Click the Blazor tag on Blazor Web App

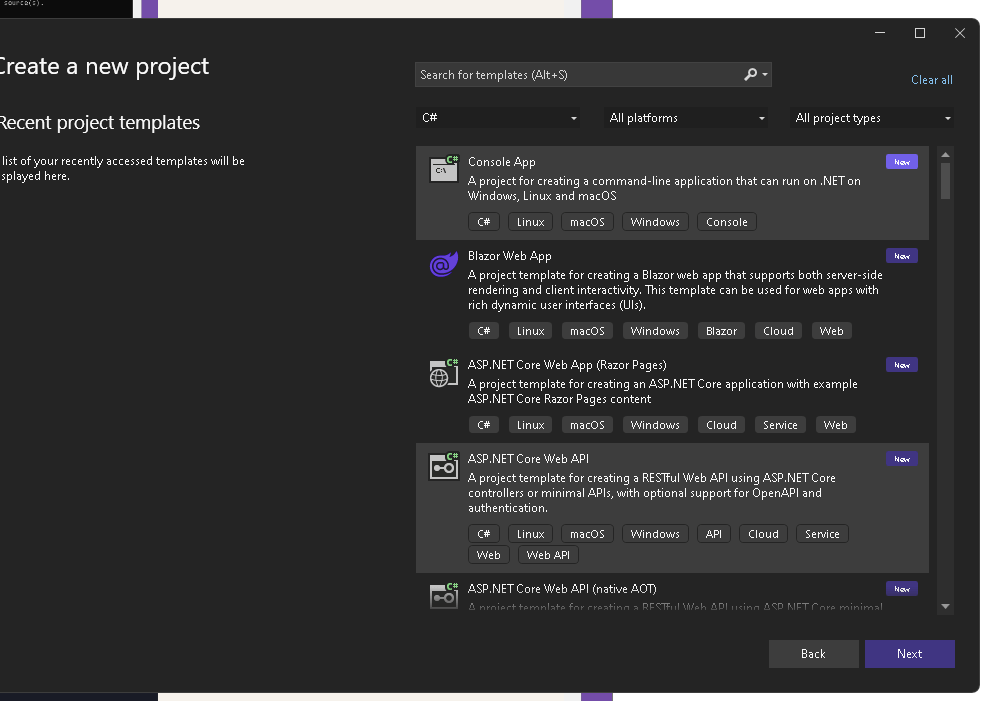click(721, 331)
